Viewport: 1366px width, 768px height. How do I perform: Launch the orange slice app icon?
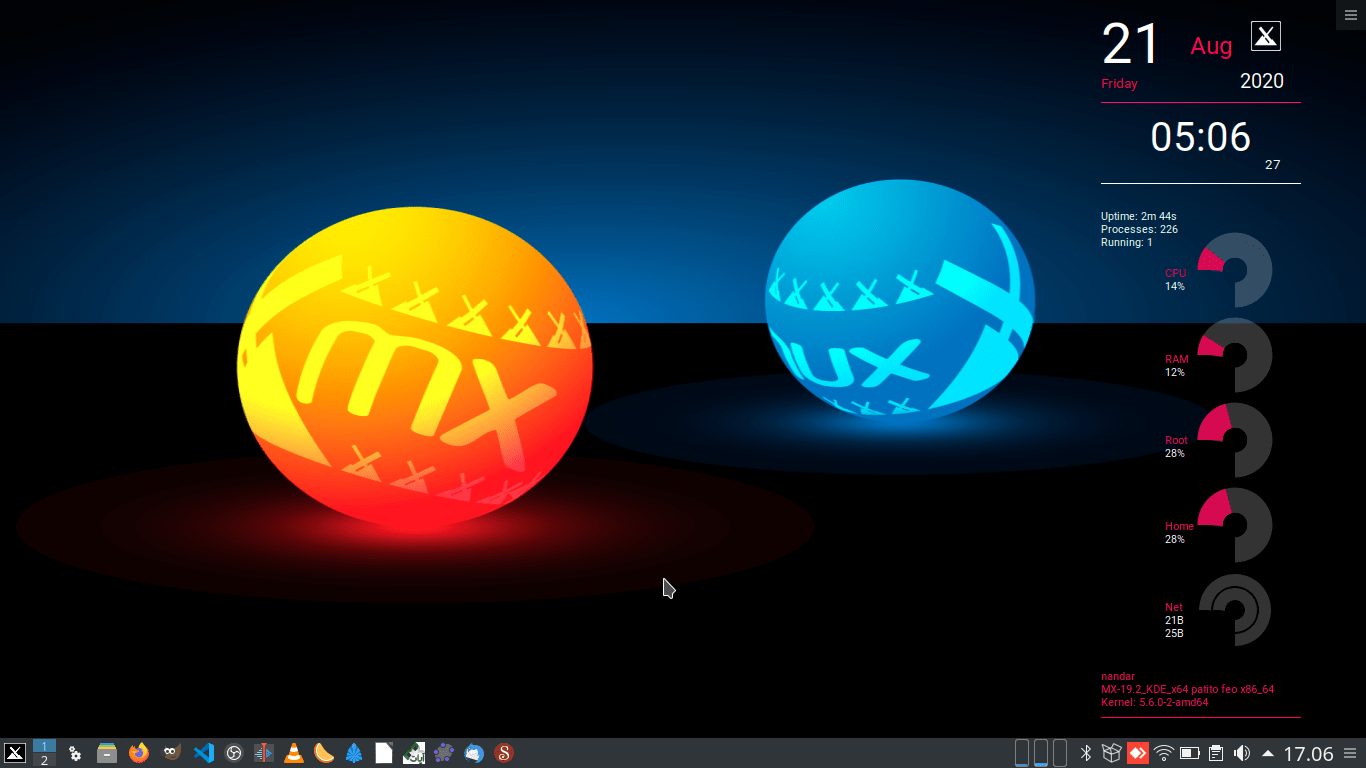click(x=324, y=753)
